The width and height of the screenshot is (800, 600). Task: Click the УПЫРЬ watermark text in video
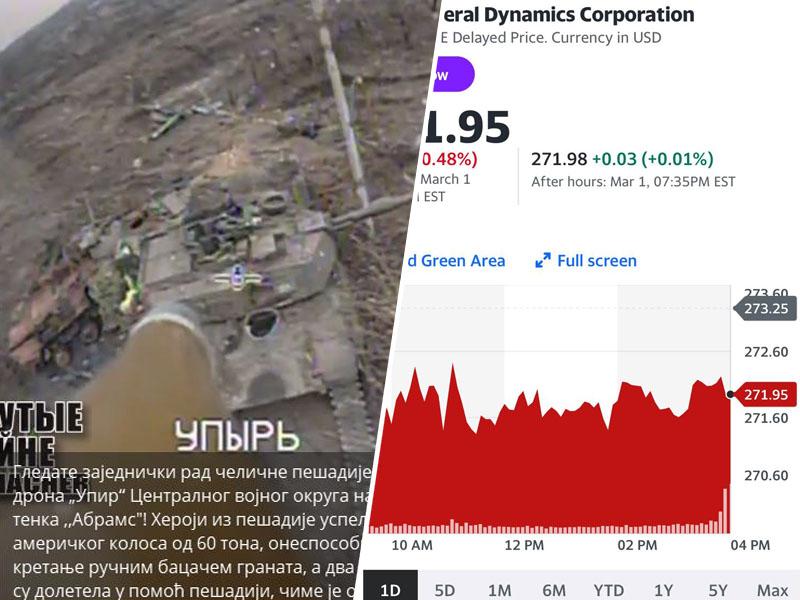(x=236, y=436)
